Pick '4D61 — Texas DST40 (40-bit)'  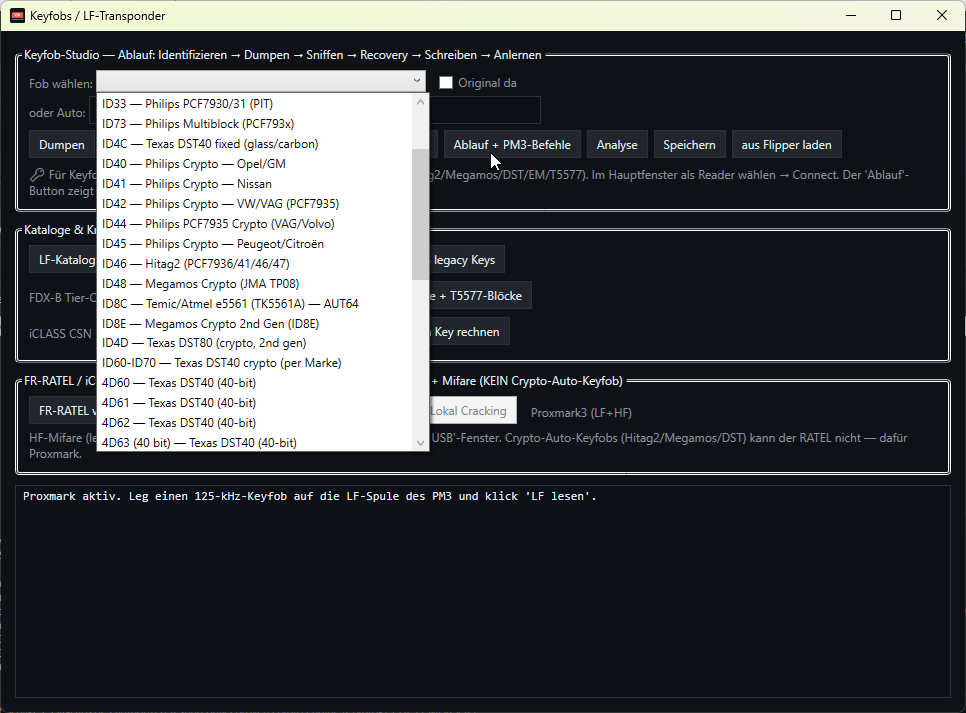point(254,402)
